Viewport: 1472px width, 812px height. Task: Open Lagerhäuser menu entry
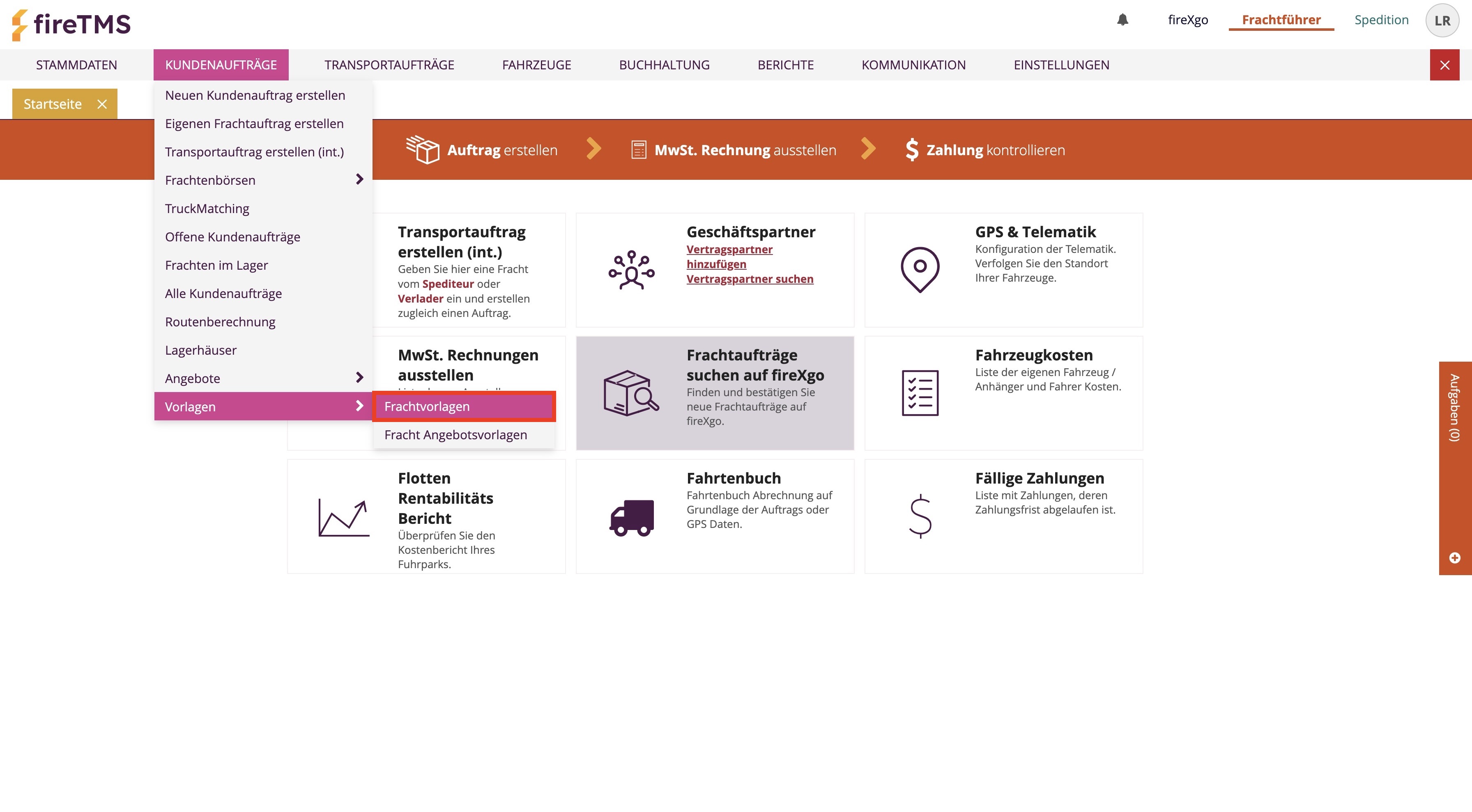pyautogui.click(x=263, y=350)
